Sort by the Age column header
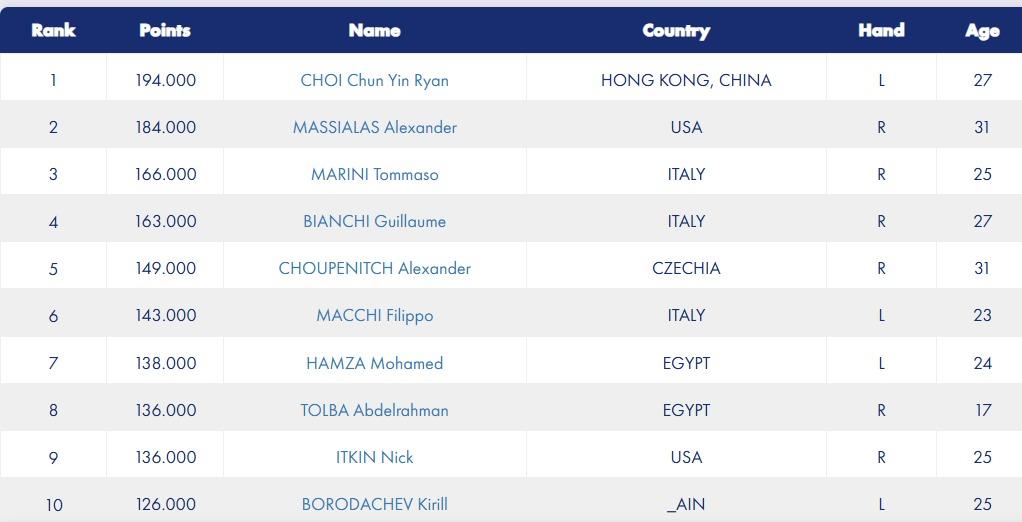1022x522 pixels. click(982, 31)
